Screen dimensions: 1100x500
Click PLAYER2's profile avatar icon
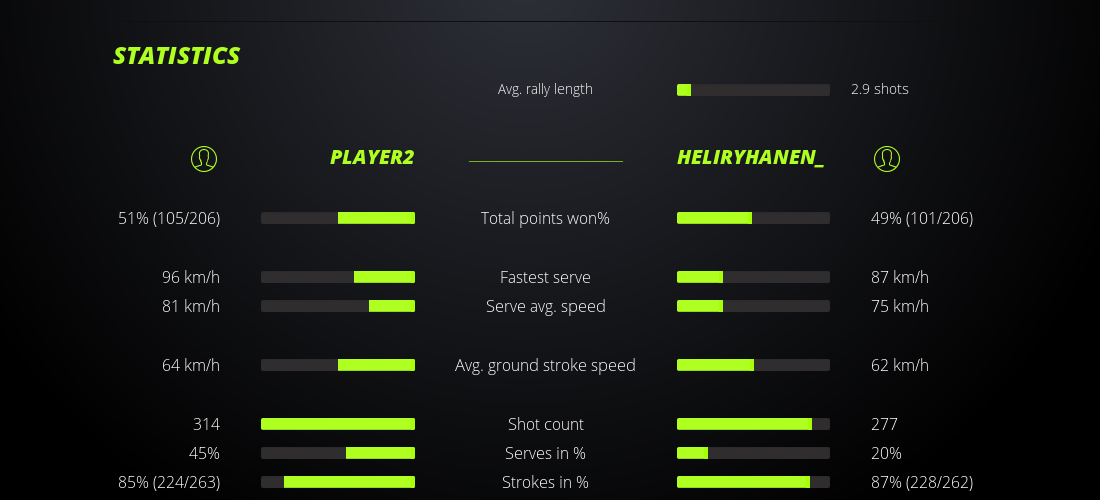pyautogui.click(x=203, y=158)
